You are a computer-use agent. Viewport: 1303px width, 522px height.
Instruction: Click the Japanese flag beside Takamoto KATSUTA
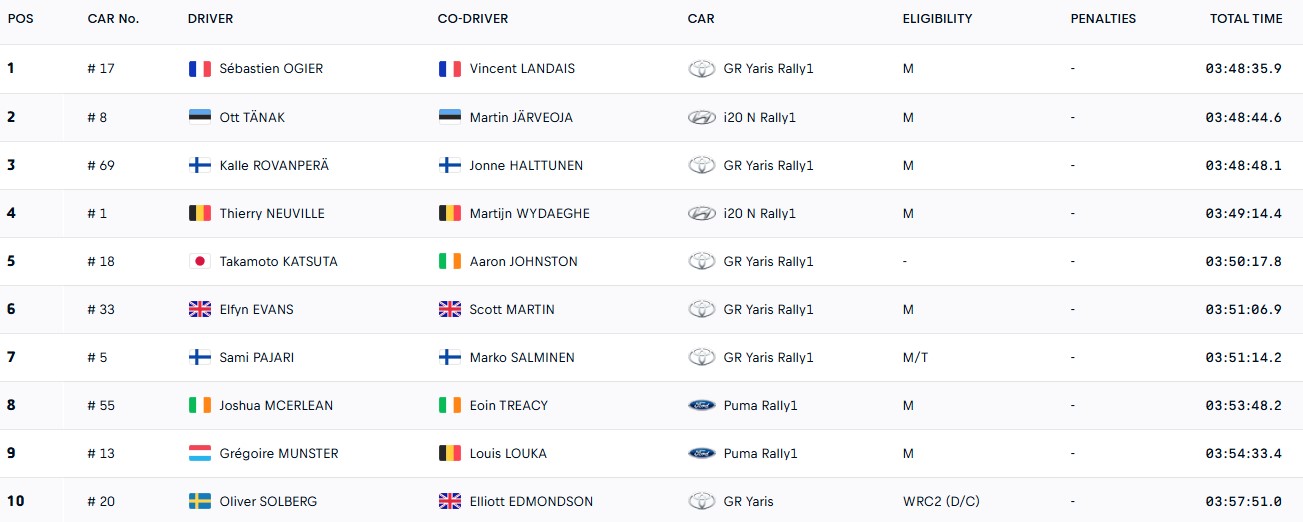click(x=200, y=261)
